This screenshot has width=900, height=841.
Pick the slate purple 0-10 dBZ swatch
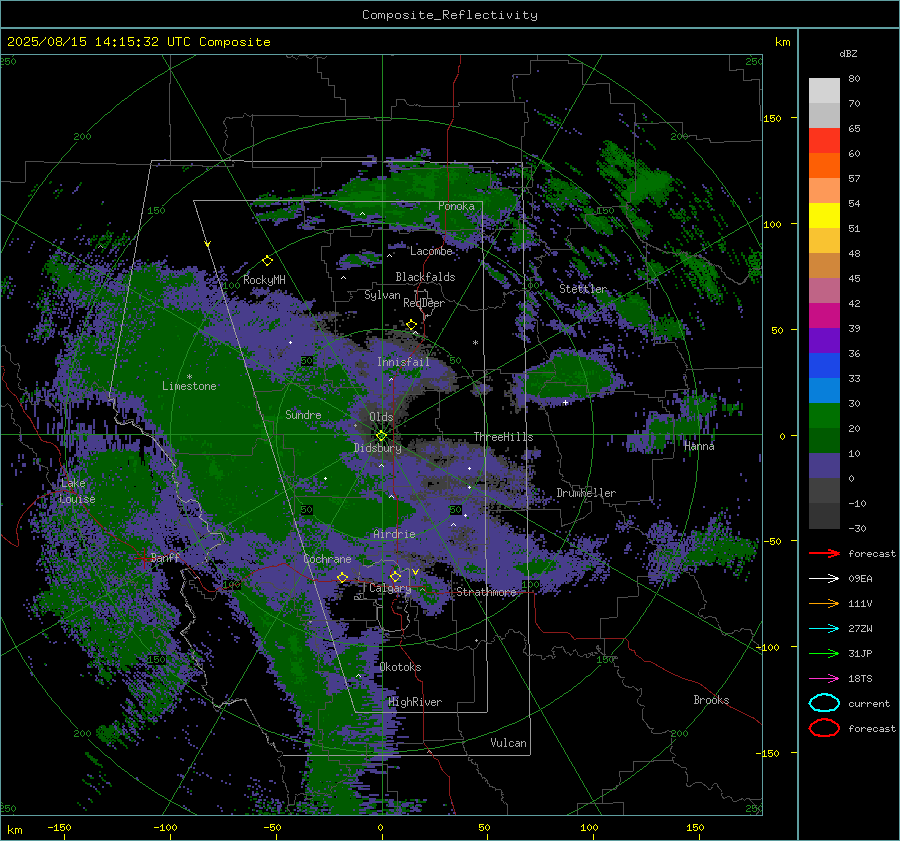coord(824,465)
